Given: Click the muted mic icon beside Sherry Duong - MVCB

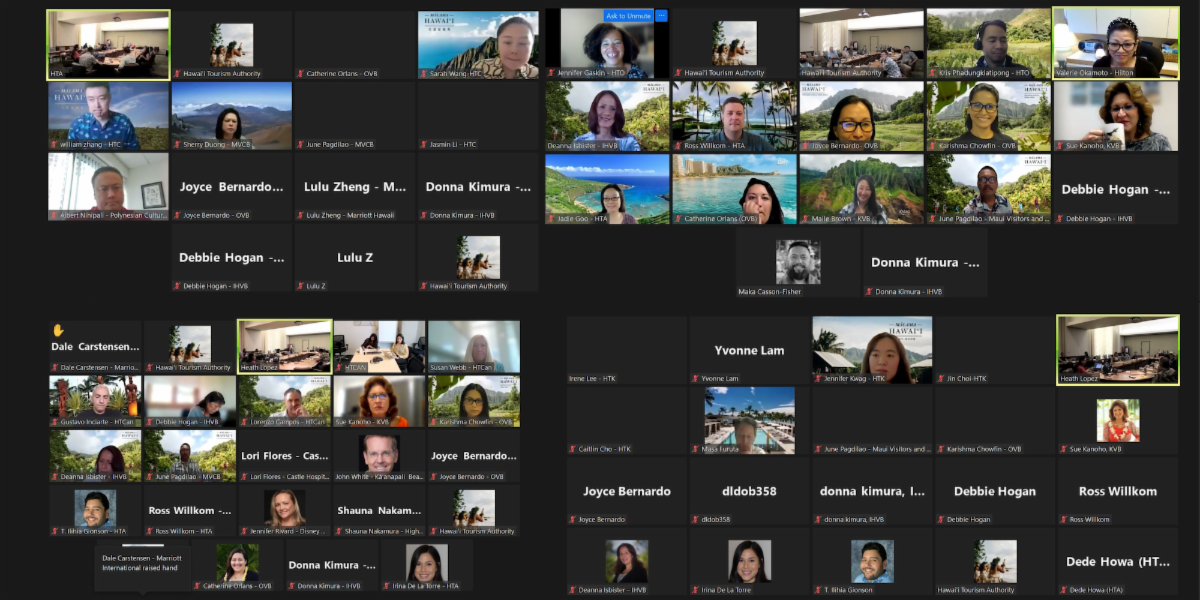Looking at the screenshot, I should 177,145.
